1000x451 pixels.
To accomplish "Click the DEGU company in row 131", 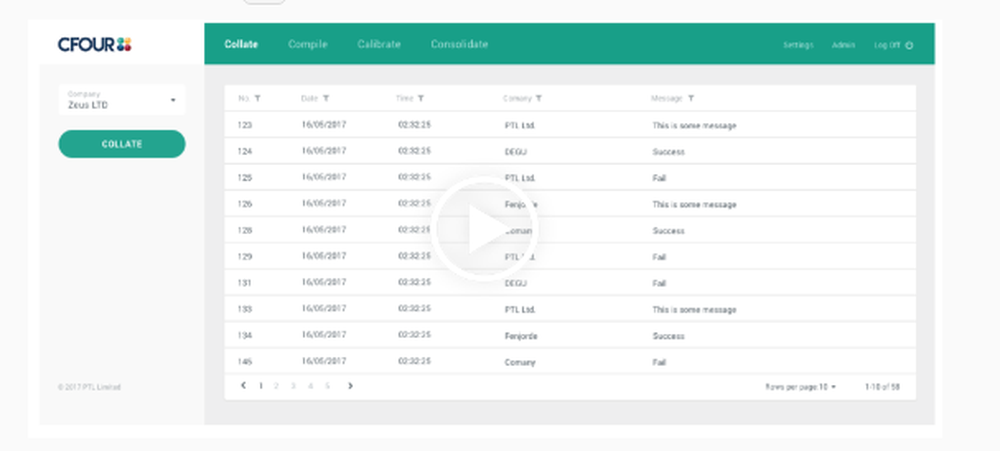I will 515,283.
